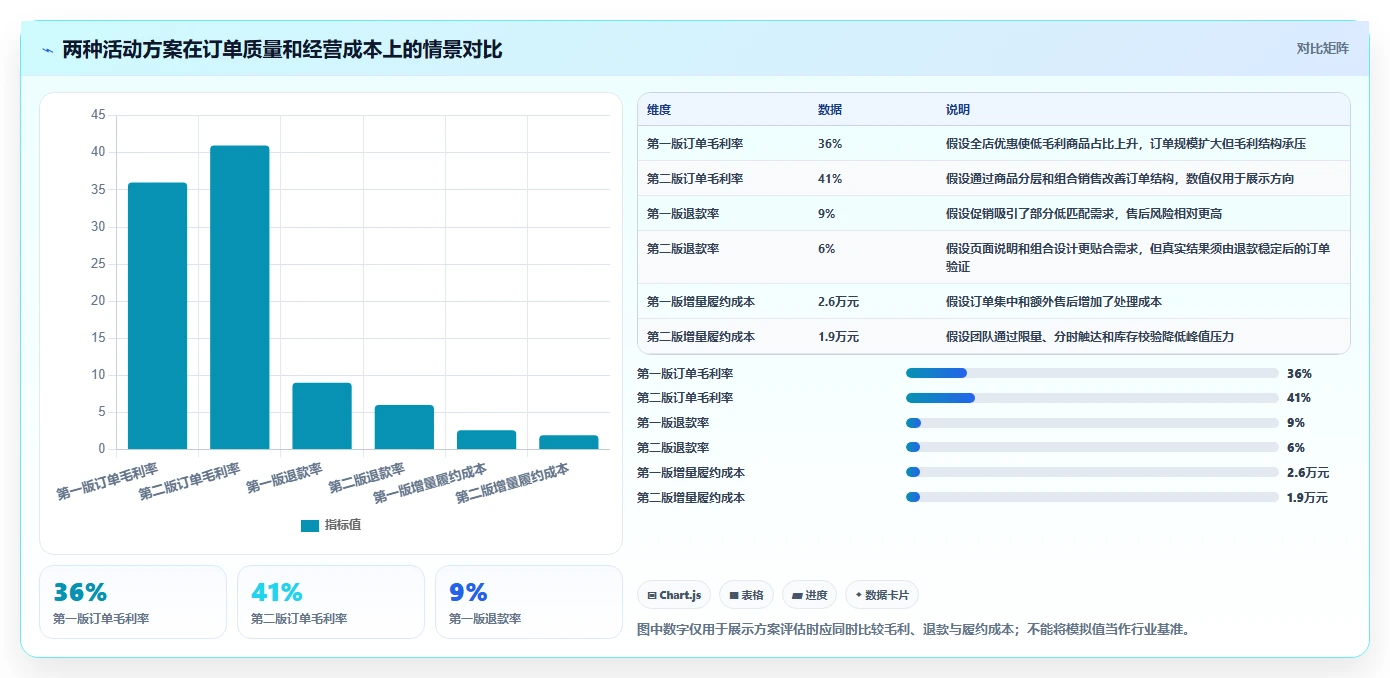Click the x-axis label 第二版退款率 under the chart
This screenshot has height=678, width=1390.
click(366, 477)
